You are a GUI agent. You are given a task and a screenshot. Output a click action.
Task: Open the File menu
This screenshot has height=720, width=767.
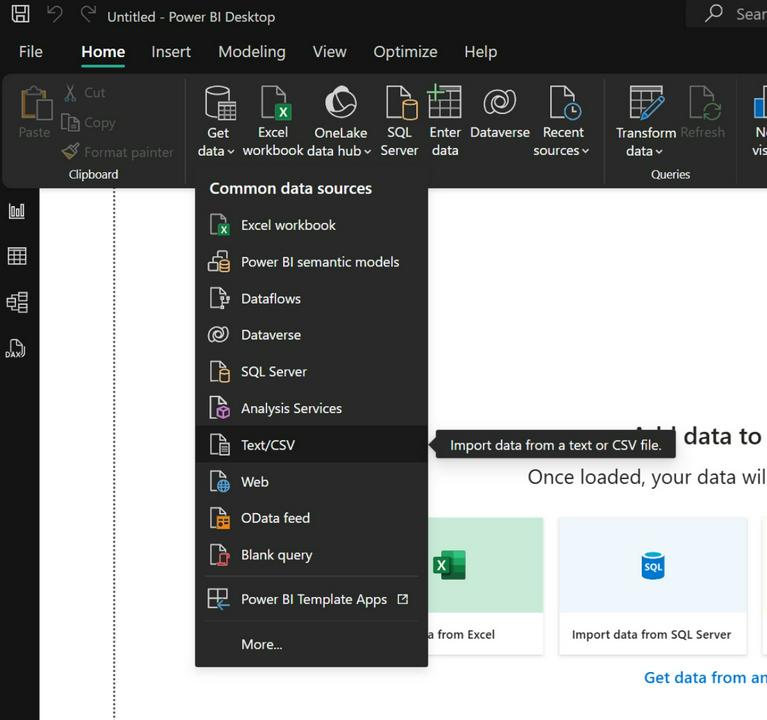tap(30, 52)
